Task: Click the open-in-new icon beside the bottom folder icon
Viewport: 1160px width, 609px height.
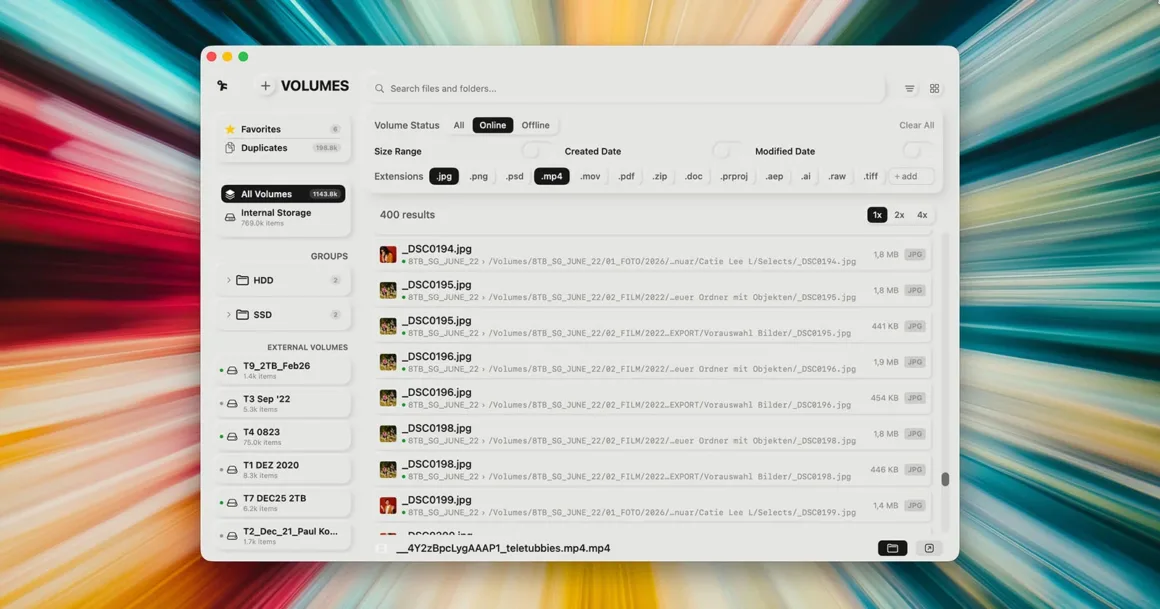Action: coord(929,547)
